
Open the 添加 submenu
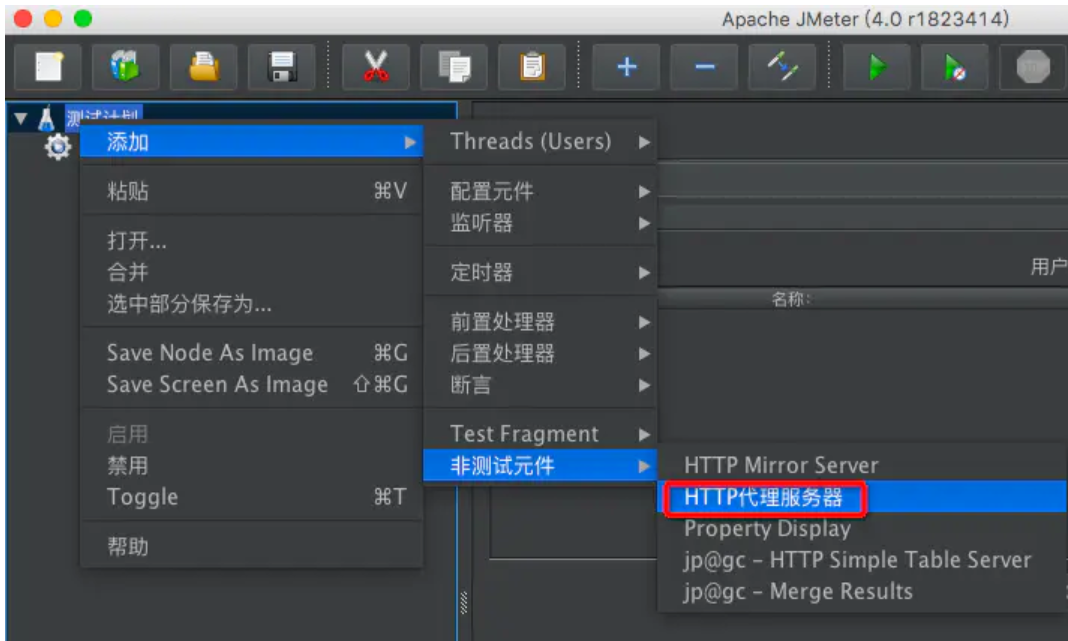click(x=251, y=142)
